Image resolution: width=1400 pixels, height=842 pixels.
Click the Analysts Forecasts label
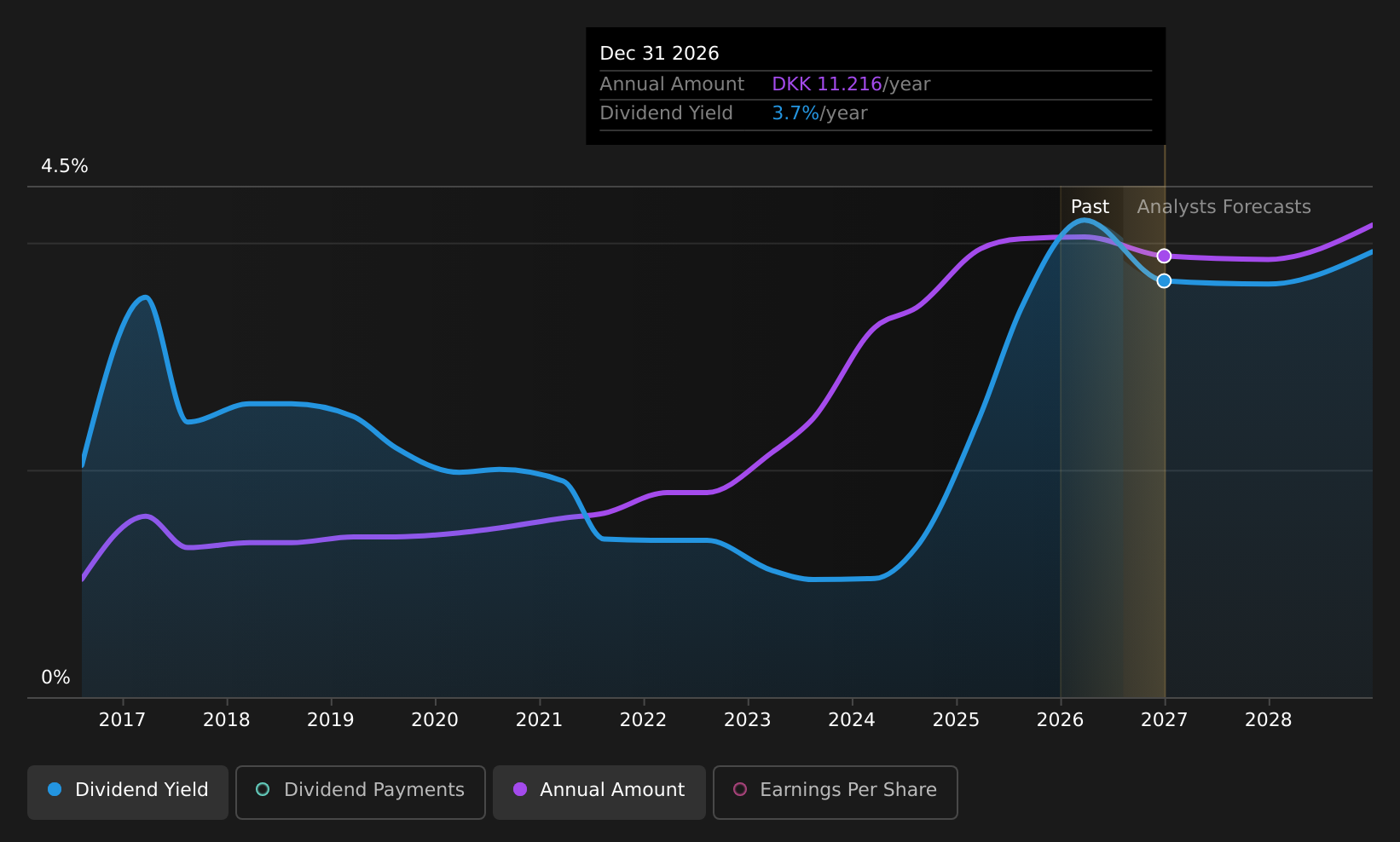tap(1224, 207)
